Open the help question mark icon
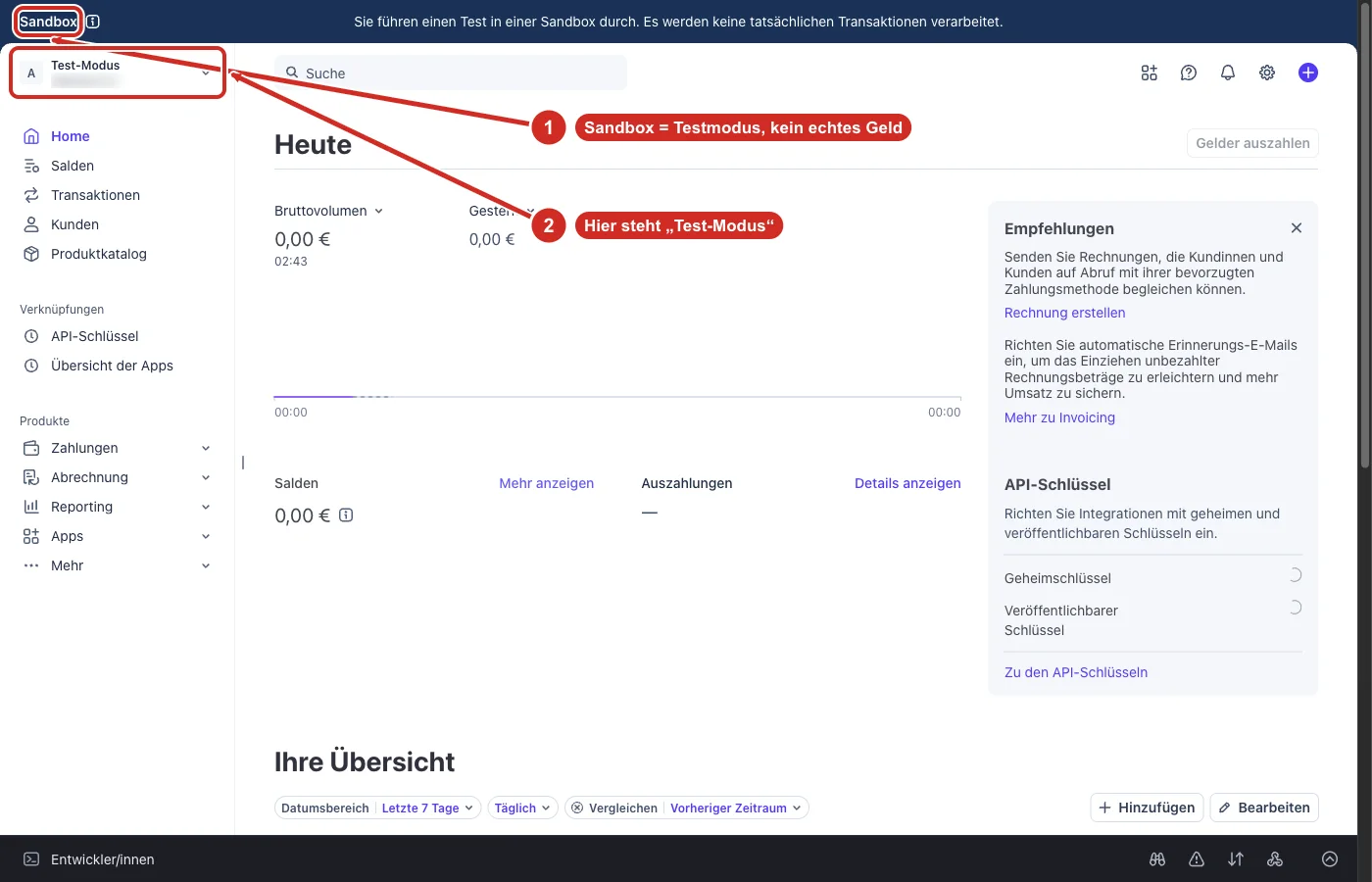 click(x=1189, y=73)
